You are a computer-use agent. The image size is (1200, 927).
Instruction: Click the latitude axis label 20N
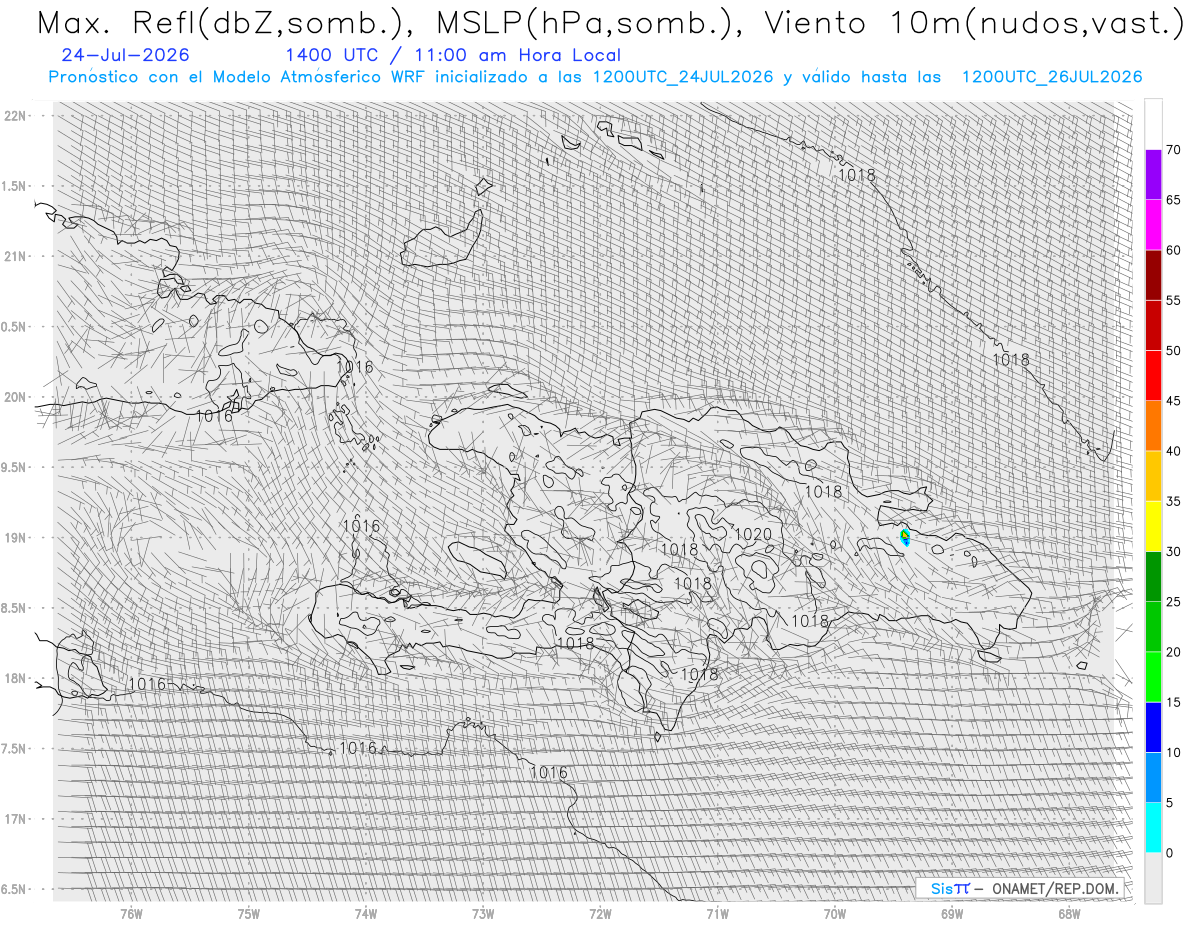(x=14, y=397)
